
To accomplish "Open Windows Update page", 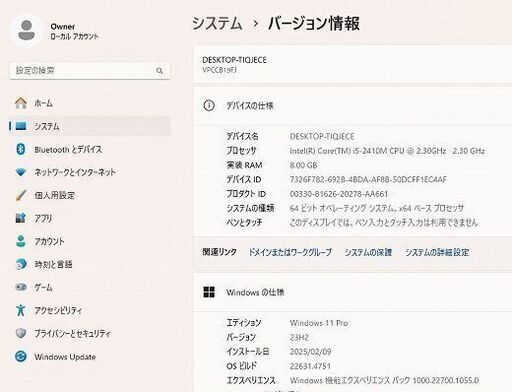I will (x=90, y=356).
